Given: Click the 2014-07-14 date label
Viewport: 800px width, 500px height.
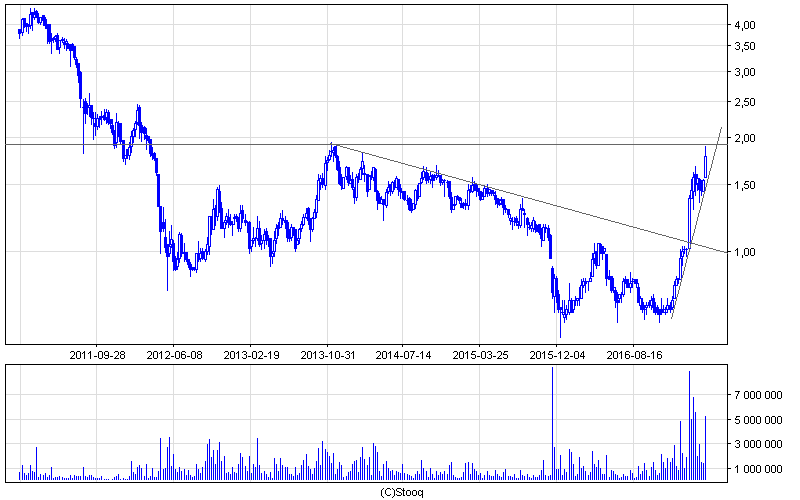Looking at the screenshot, I should tap(403, 355).
